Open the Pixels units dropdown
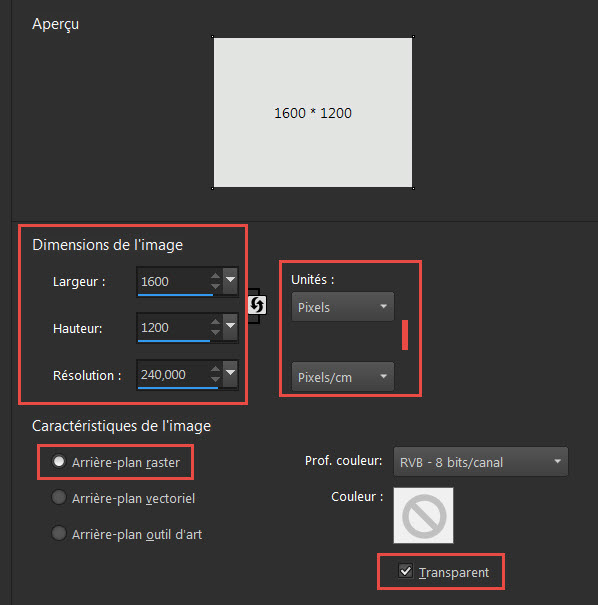This screenshot has width=598, height=605. tap(343, 307)
